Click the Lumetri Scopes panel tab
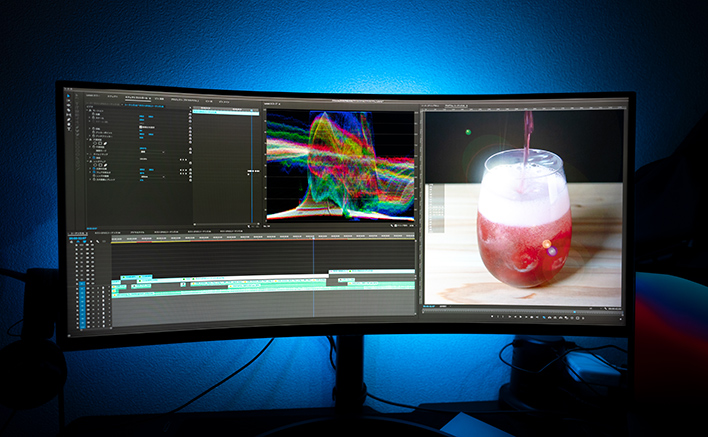This screenshot has height=437, width=708. coord(271,103)
